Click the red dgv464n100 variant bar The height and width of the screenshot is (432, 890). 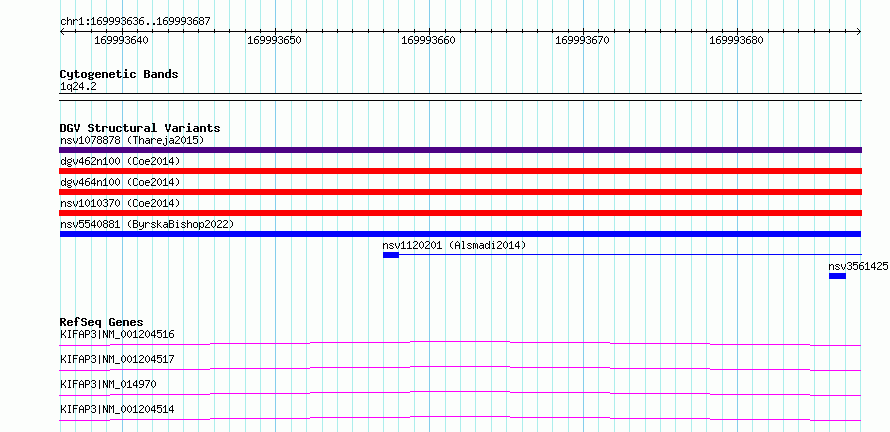click(460, 192)
